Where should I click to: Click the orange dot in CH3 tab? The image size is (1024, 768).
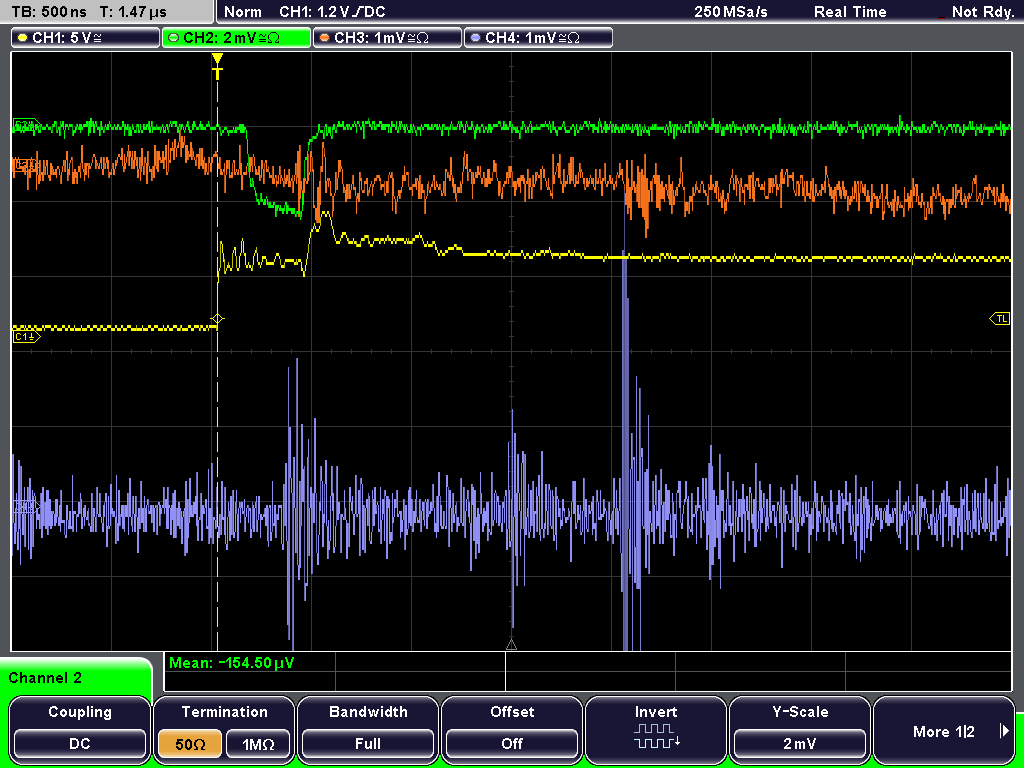pyautogui.click(x=325, y=38)
